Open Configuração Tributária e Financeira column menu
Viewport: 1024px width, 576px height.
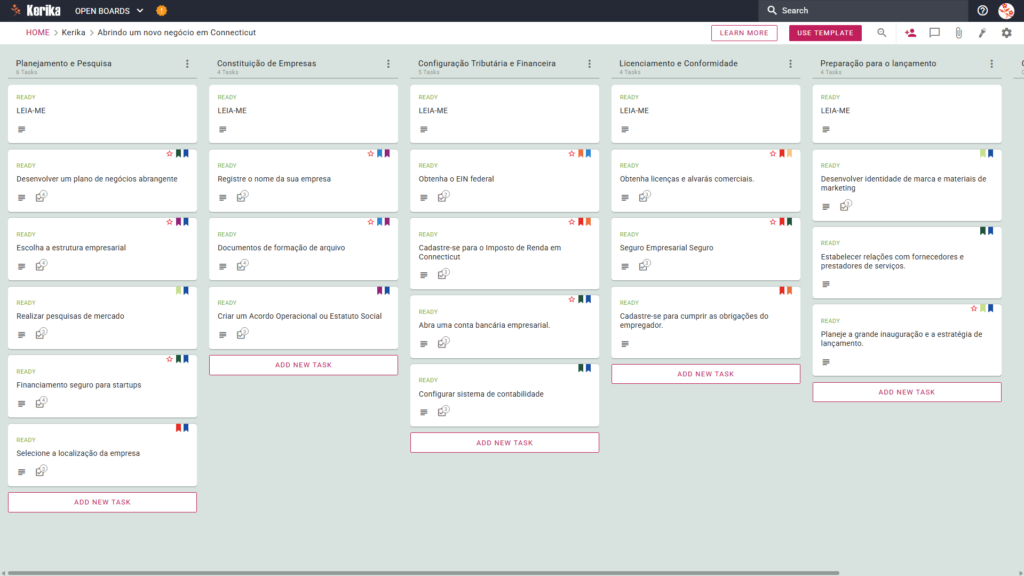pos(590,64)
